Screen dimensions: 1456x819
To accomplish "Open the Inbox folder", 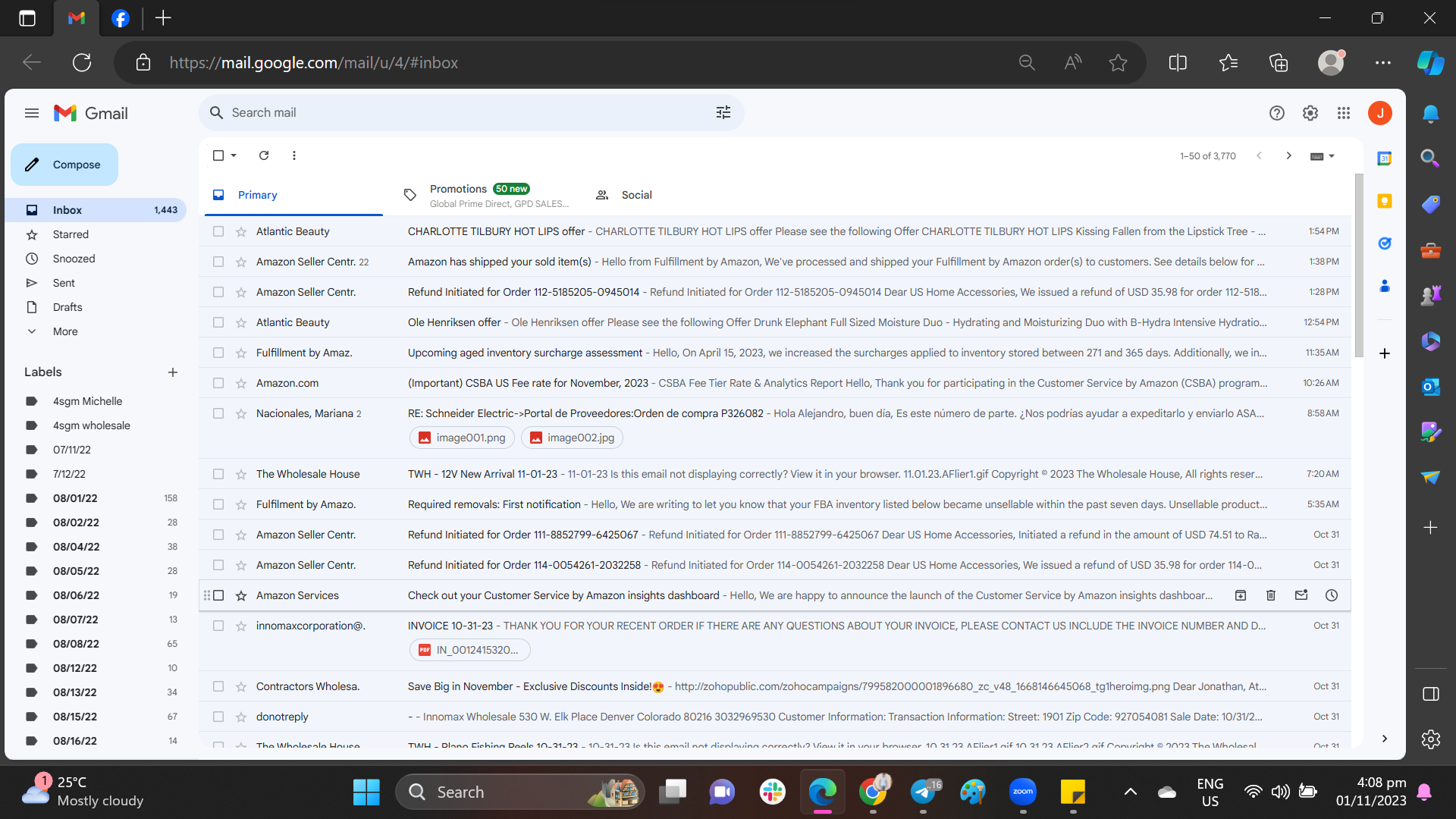I will coord(96,210).
